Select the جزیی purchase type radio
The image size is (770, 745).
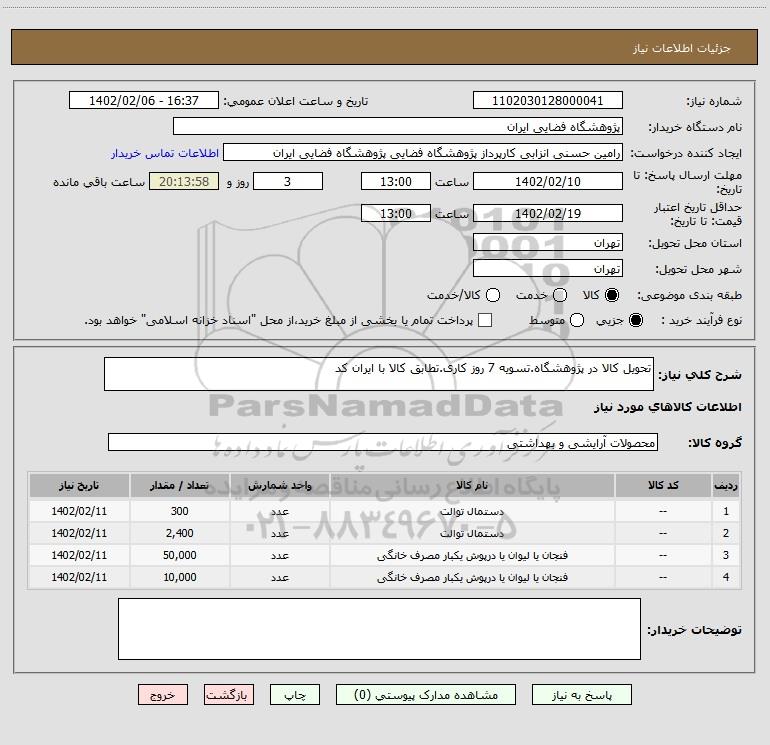click(635, 320)
